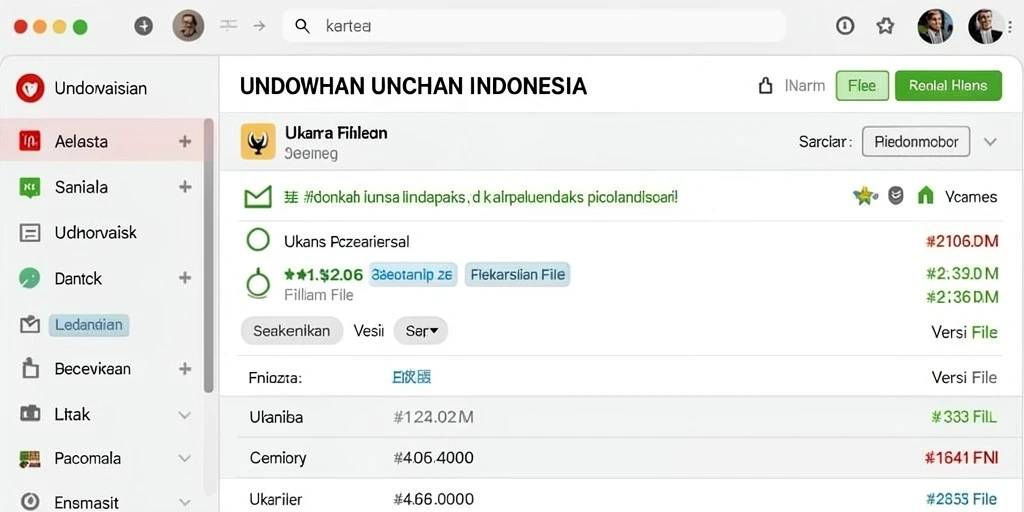Click the plus next to Becevikaan
This screenshot has width=1024, height=512.
pyautogui.click(x=185, y=369)
